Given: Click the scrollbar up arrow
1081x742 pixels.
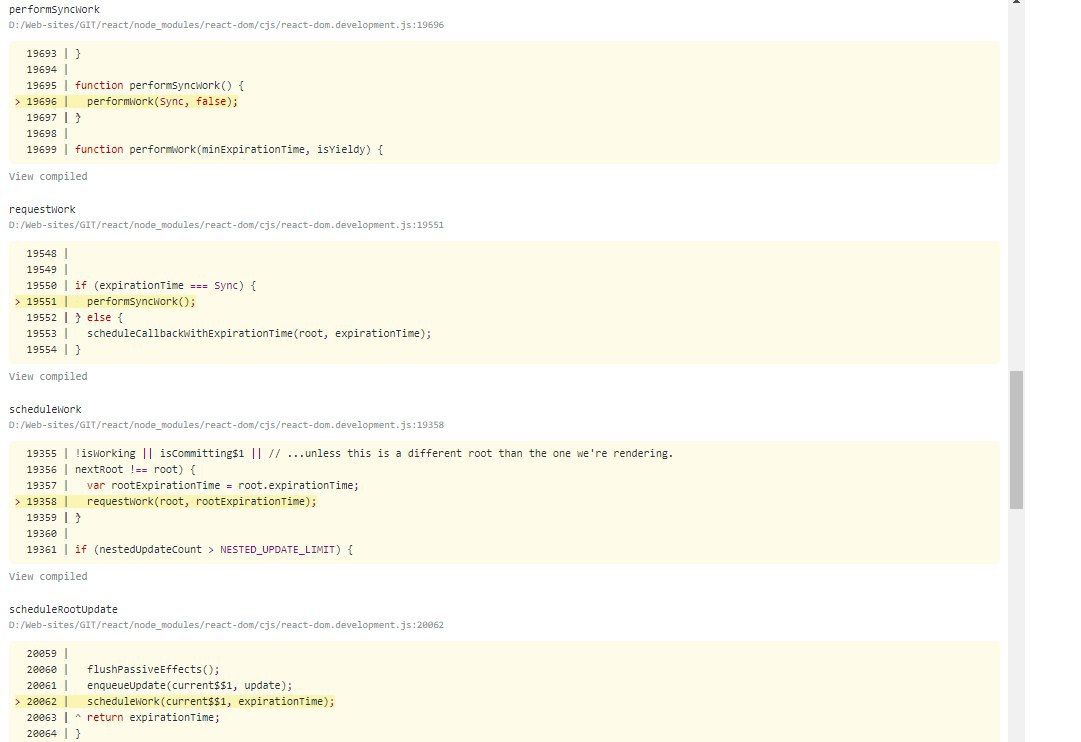Looking at the screenshot, I should (x=1016, y=2).
